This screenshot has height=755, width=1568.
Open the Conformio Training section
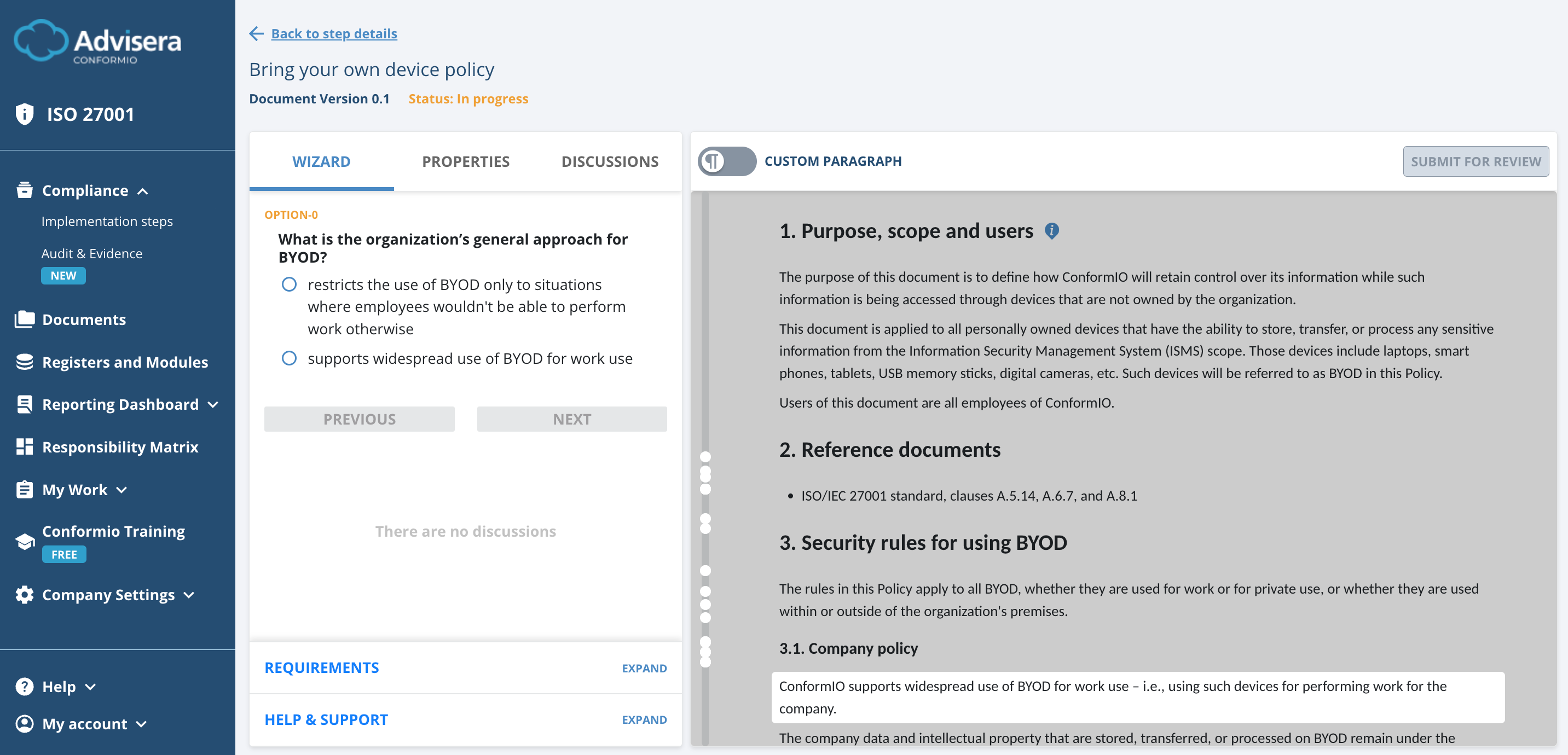pyautogui.click(x=113, y=531)
